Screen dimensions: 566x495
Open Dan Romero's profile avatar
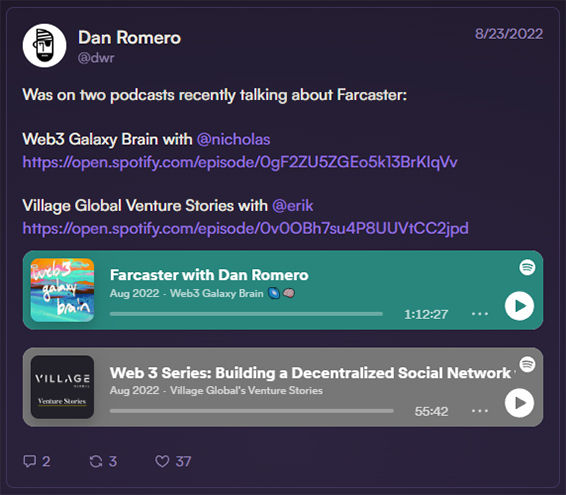tap(44, 45)
